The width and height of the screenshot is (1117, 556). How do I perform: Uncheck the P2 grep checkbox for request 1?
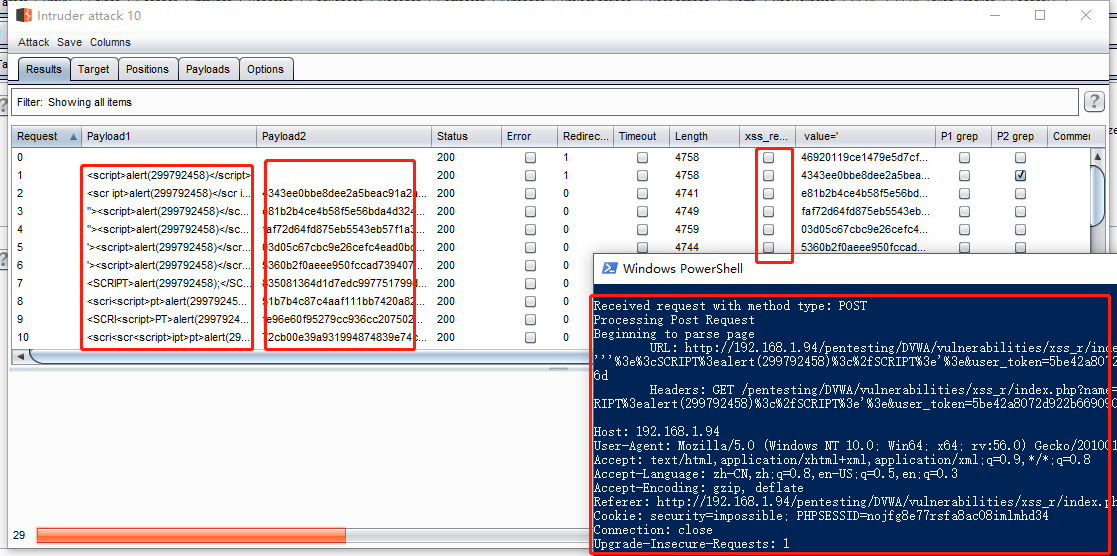point(1020,175)
